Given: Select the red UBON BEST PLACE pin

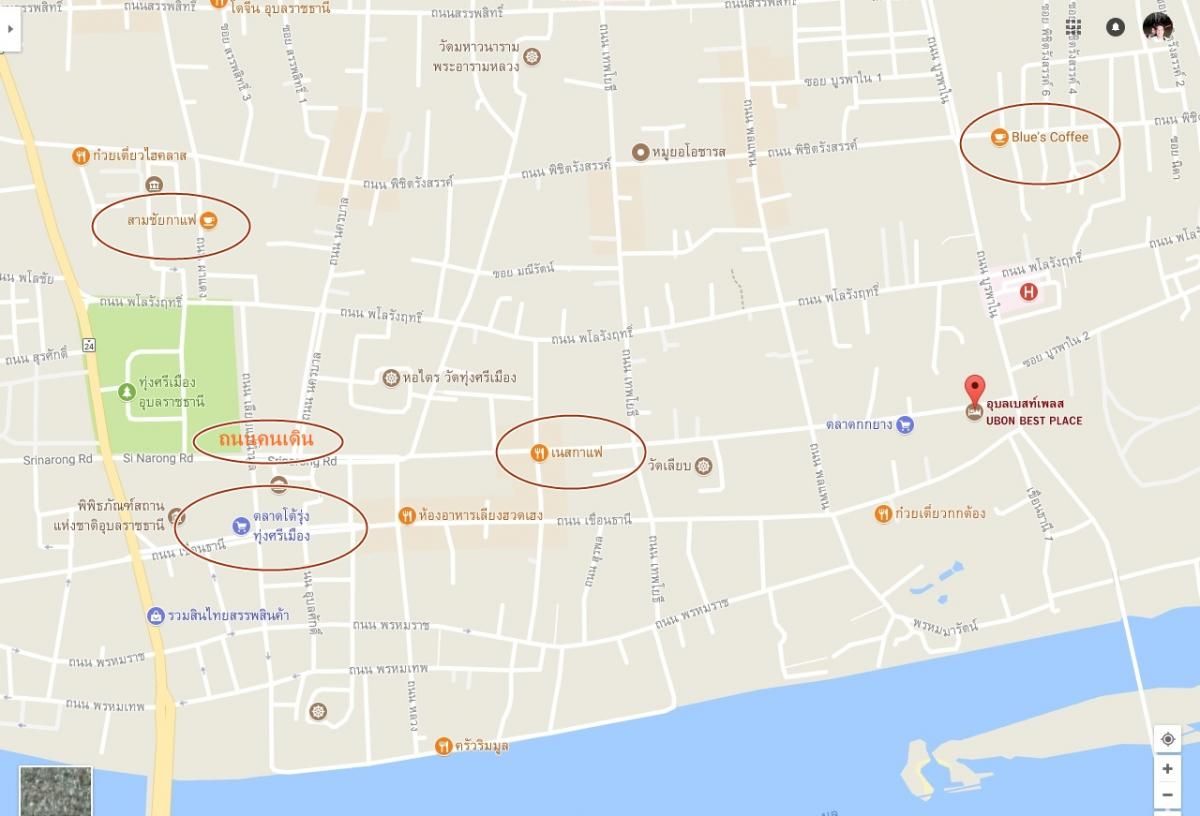Looking at the screenshot, I should point(973,391).
